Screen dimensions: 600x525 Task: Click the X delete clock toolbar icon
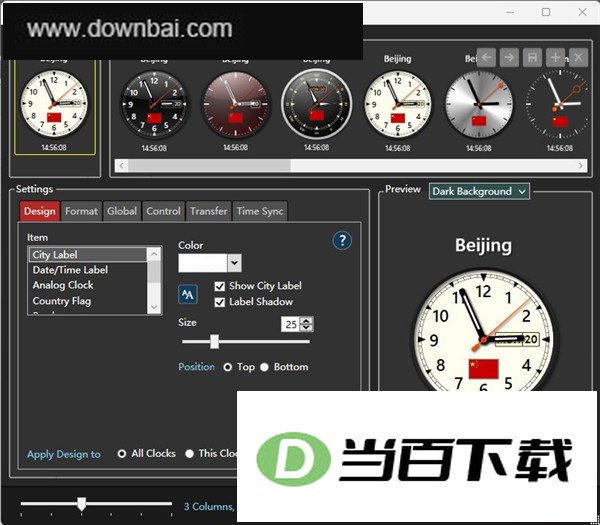tap(578, 57)
